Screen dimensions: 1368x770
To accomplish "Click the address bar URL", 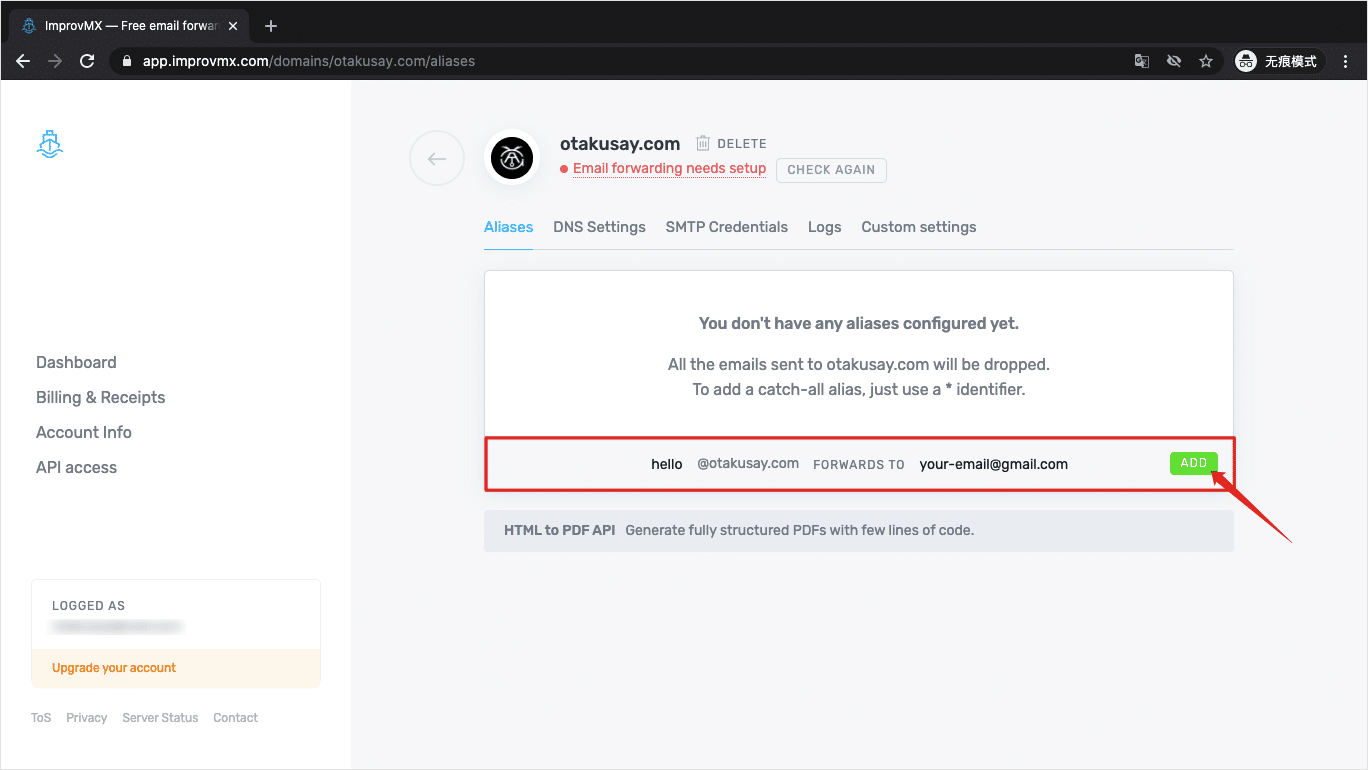I will coord(309,61).
